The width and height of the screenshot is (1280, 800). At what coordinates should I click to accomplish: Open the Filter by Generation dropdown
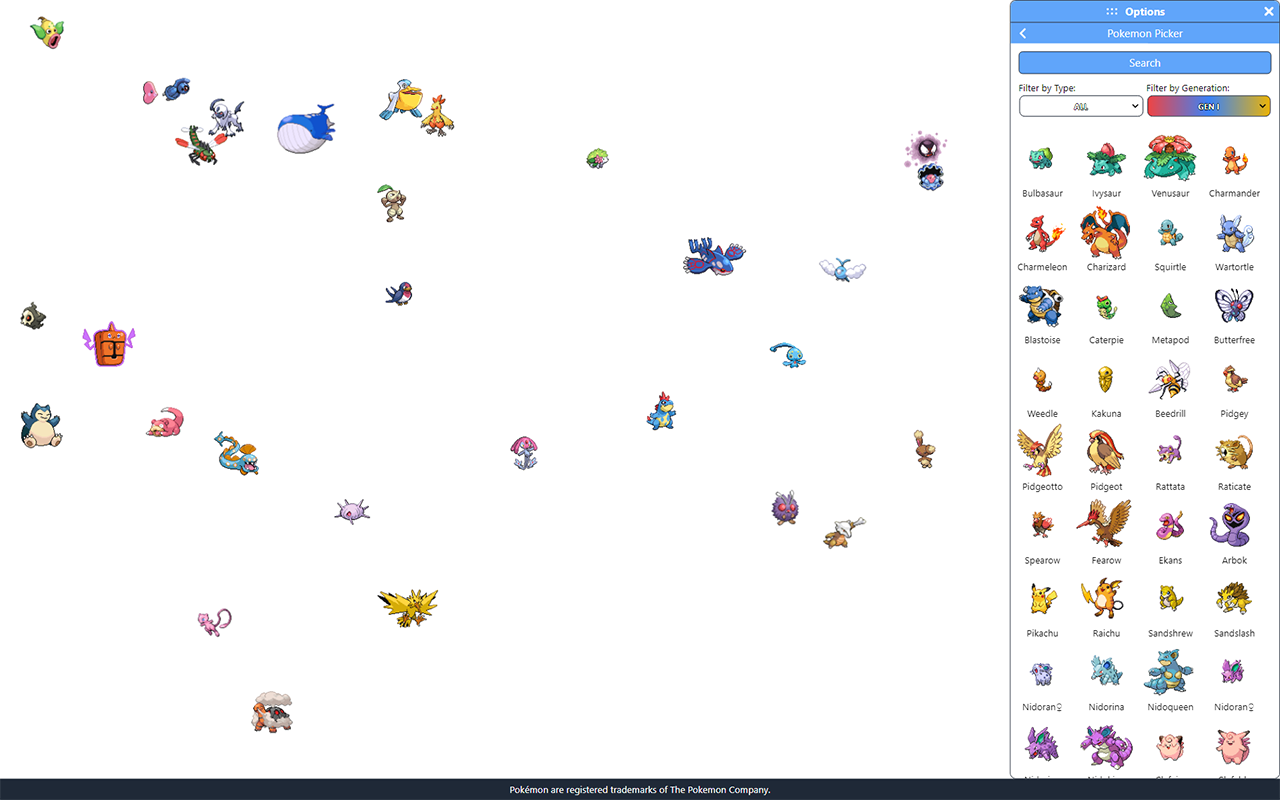[1209, 105]
